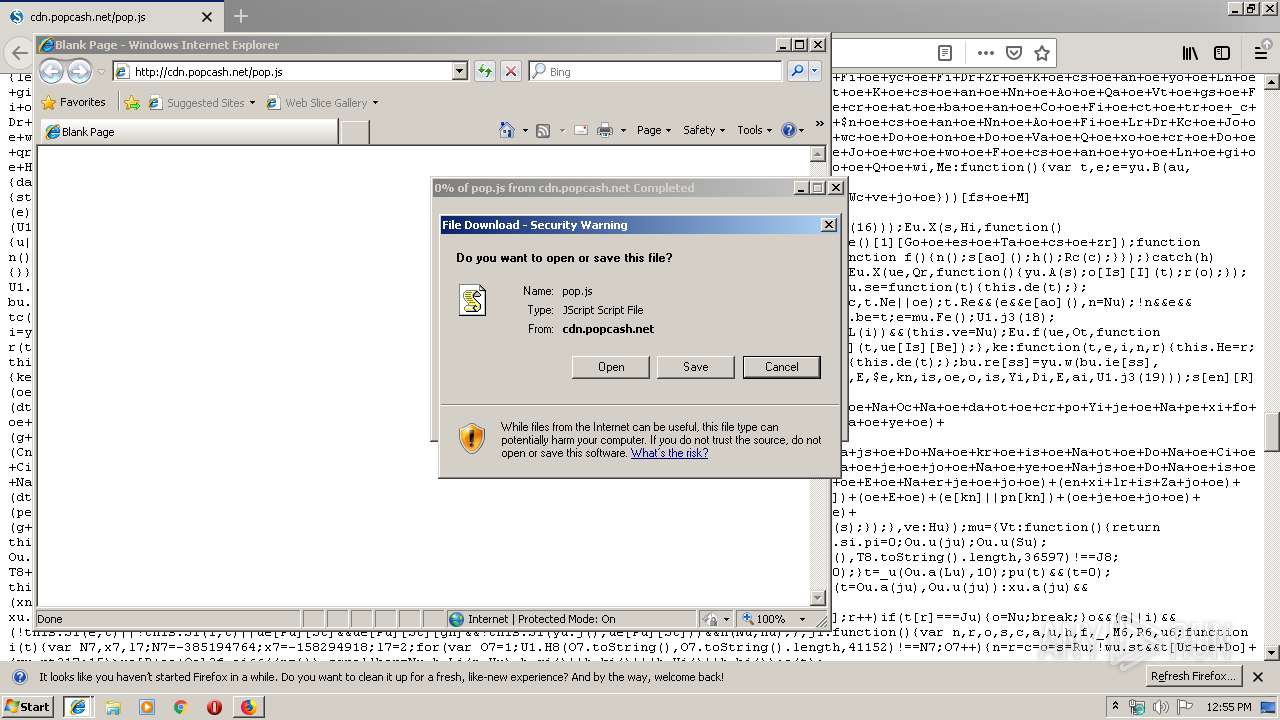Screen dimensions: 1280x720
Task: Expand the Home button dropdown arrow
Action: 524,130
